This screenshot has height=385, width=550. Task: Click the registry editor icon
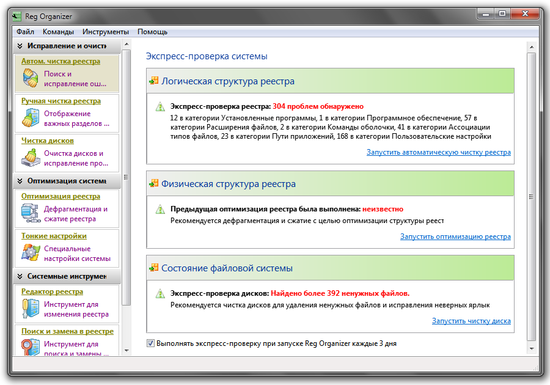click(x=31, y=309)
